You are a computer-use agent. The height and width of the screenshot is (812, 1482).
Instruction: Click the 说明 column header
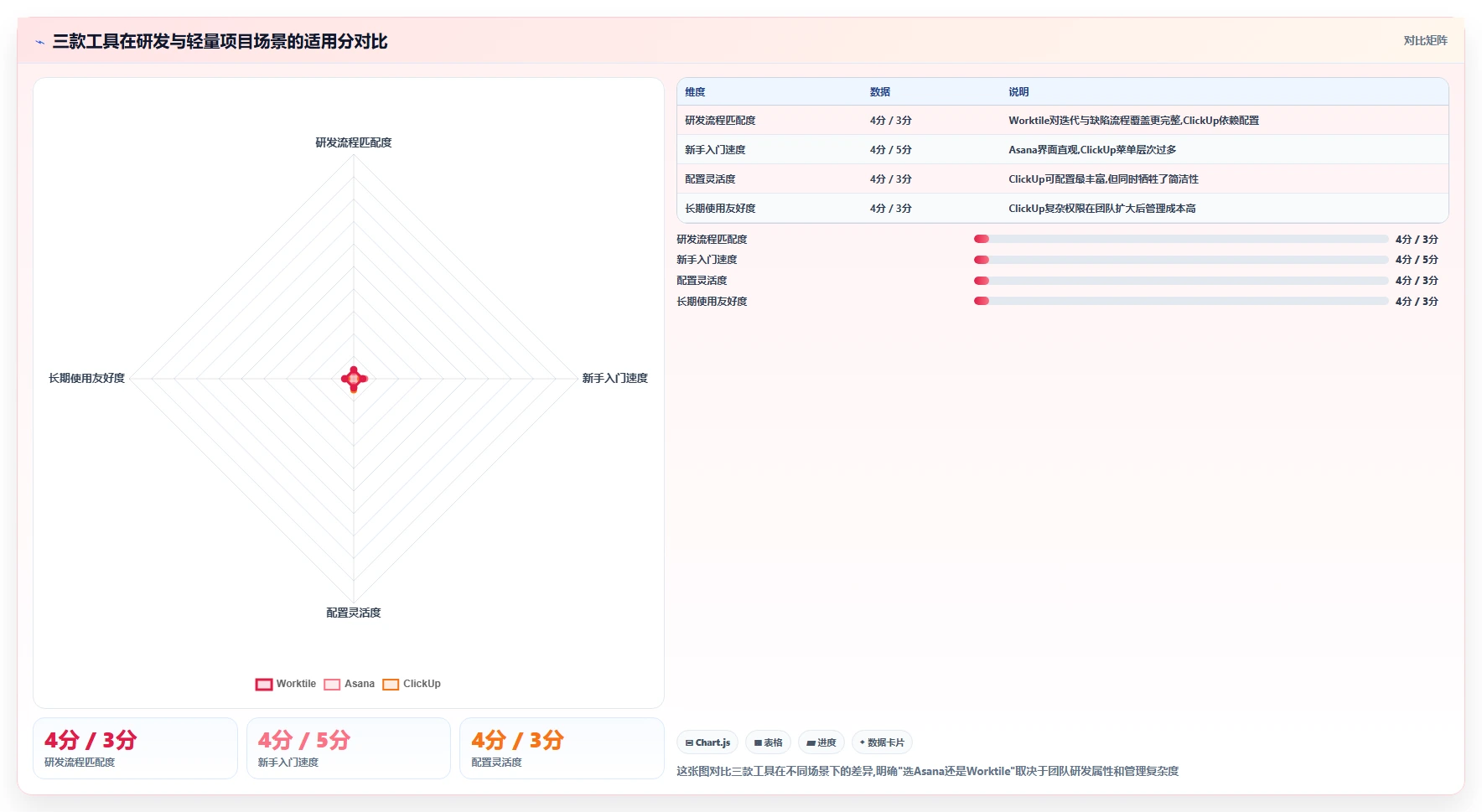pos(1018,92)
